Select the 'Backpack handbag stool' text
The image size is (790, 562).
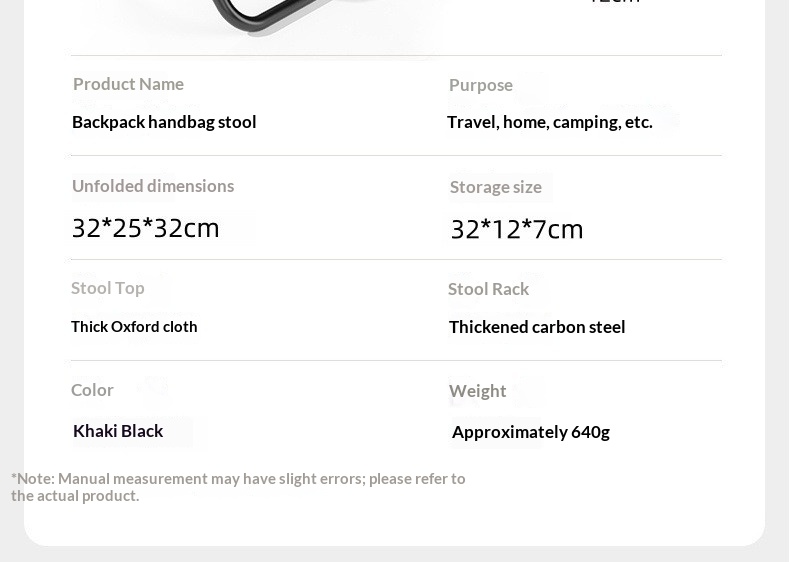(x=164, y=122)
